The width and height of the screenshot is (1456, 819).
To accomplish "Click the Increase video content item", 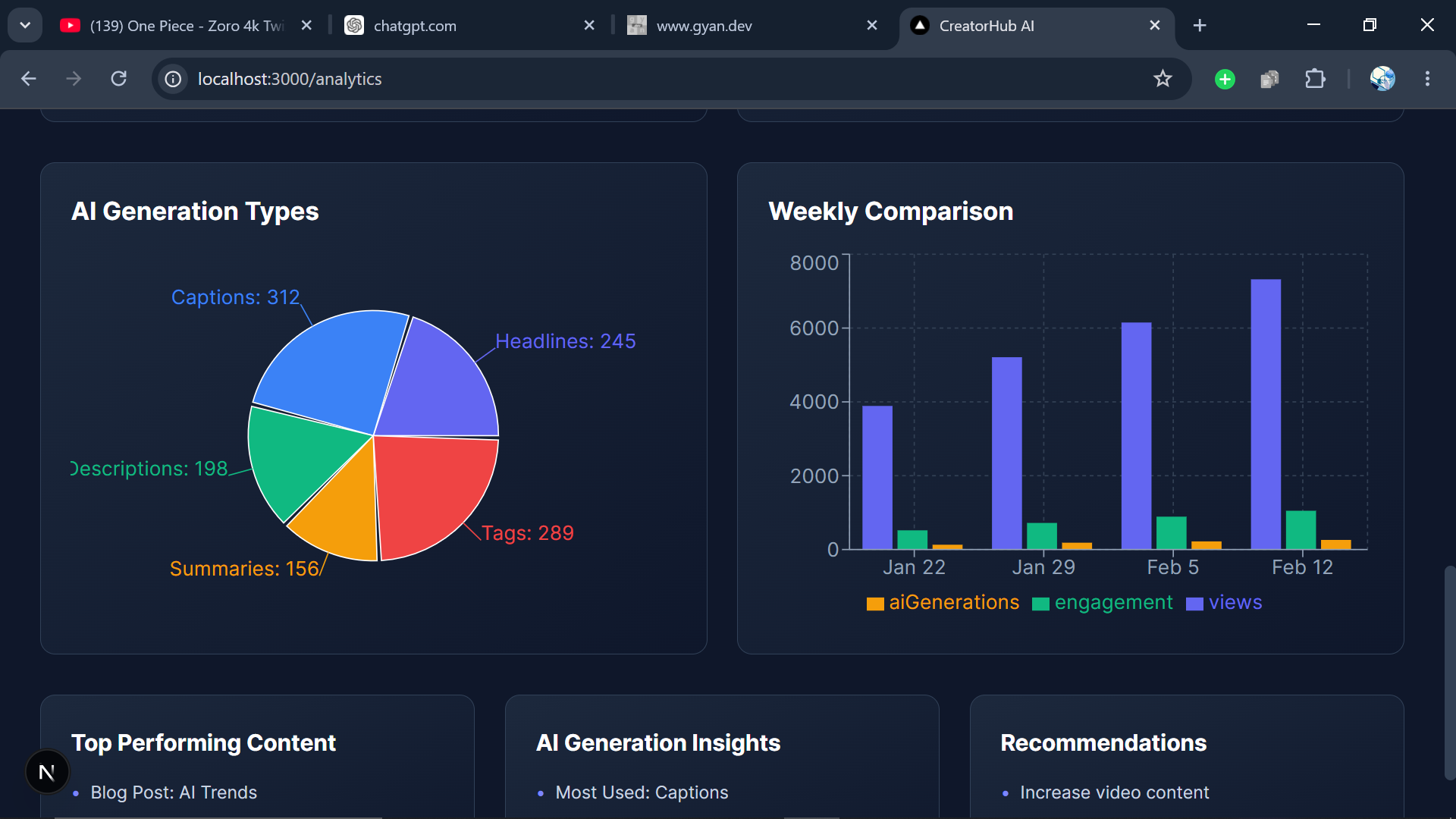I will tap(1114, 792).
